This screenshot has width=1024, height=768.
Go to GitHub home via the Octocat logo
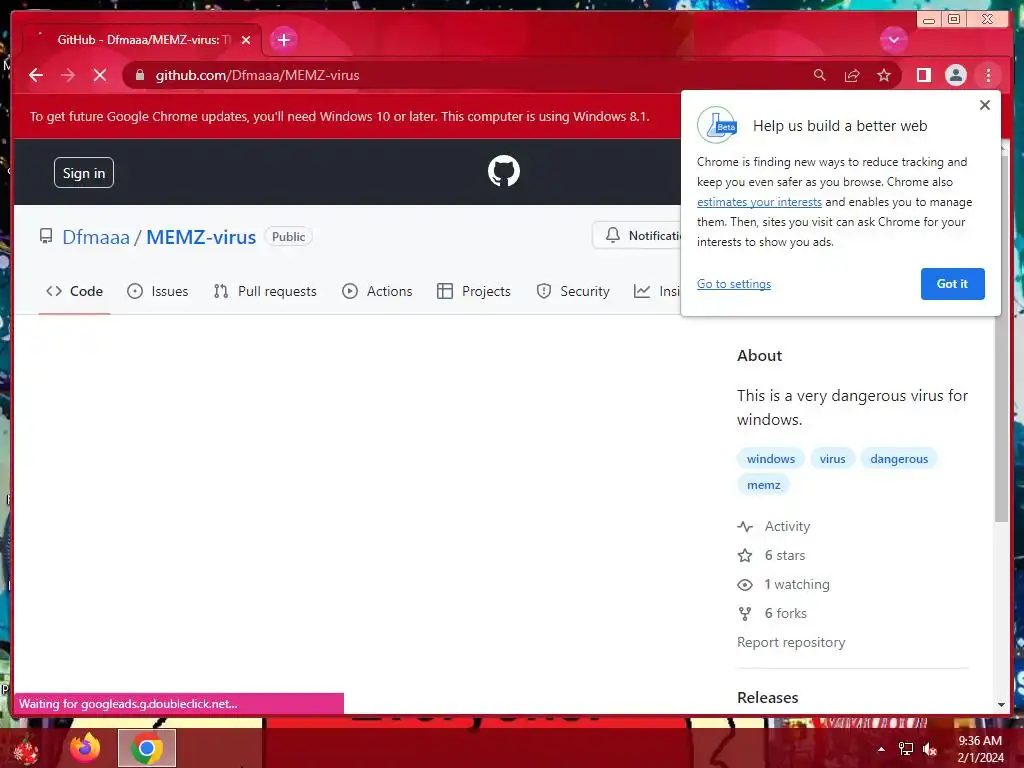(504, 171)
